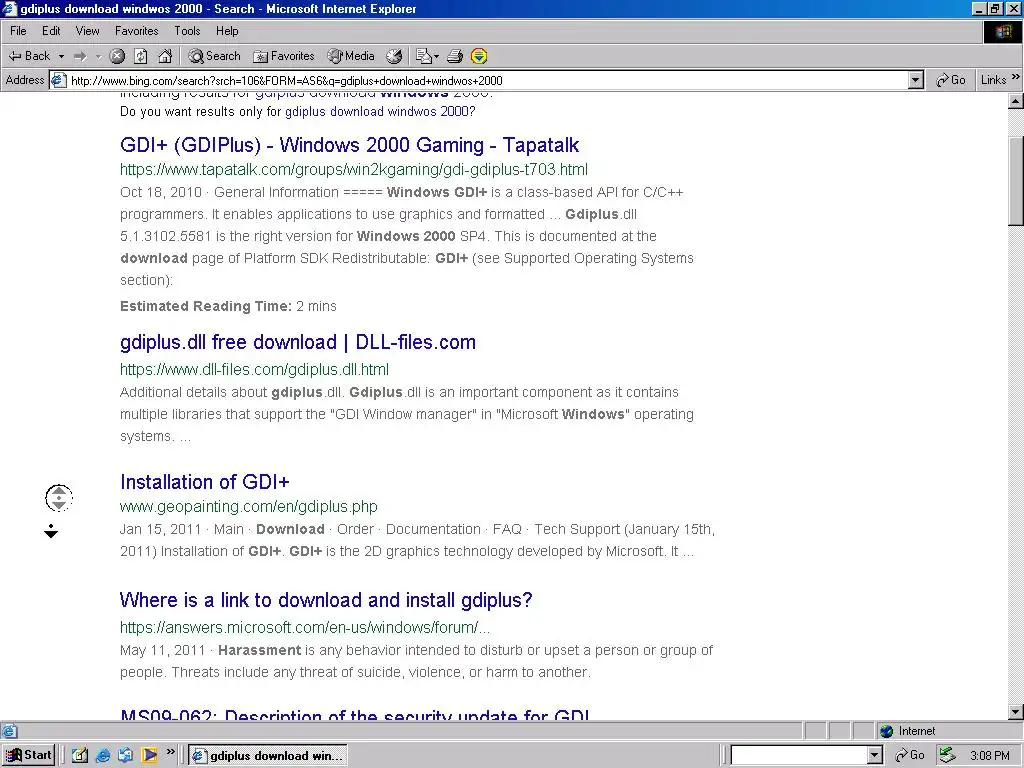Image resolution: width=1024 pixels, height=768 pixels.
Task: Click the Mail toolbar icon
Action: pyautogui.click(x=424, y=56)
